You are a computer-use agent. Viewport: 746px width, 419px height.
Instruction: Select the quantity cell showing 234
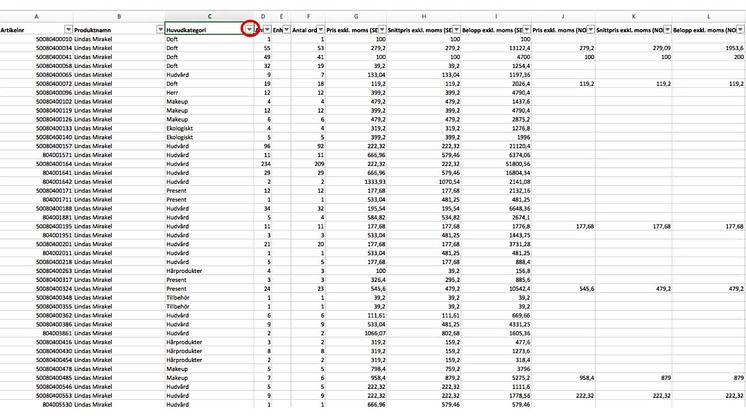click(x=263, y=164)
